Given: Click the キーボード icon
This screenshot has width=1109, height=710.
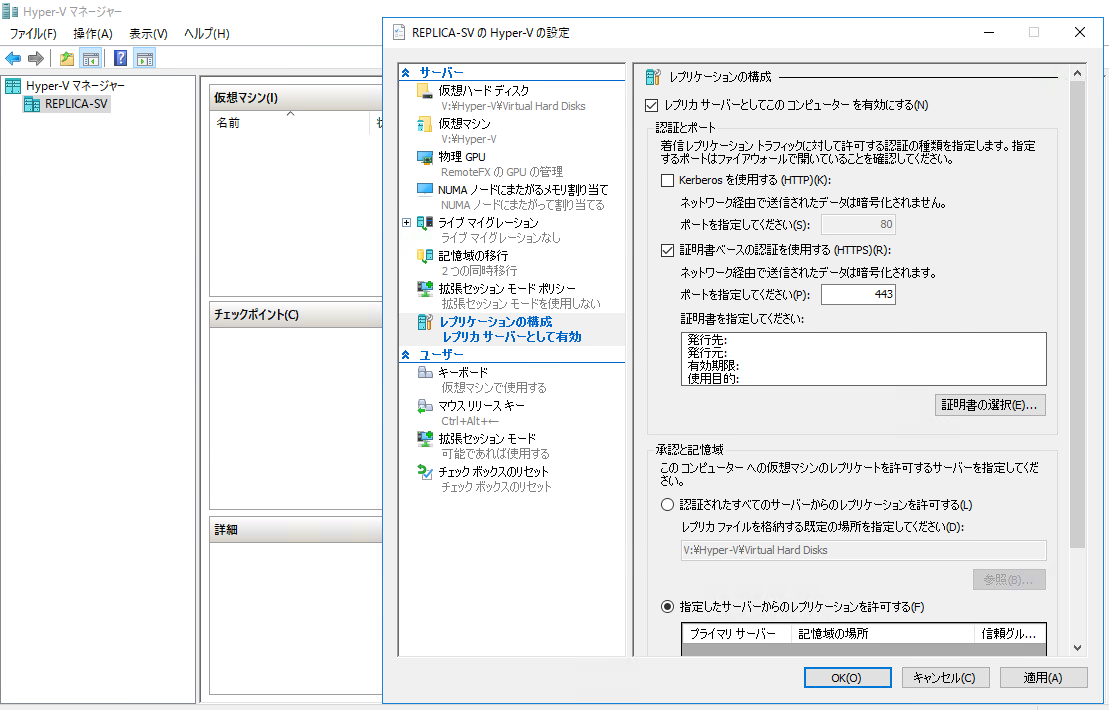Looking at the screenshot, I should point(424,373).
